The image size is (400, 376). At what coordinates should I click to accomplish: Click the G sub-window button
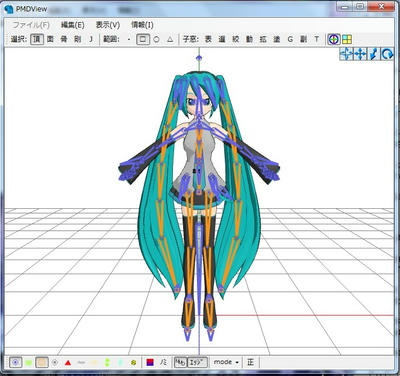(x=290, y=39)
